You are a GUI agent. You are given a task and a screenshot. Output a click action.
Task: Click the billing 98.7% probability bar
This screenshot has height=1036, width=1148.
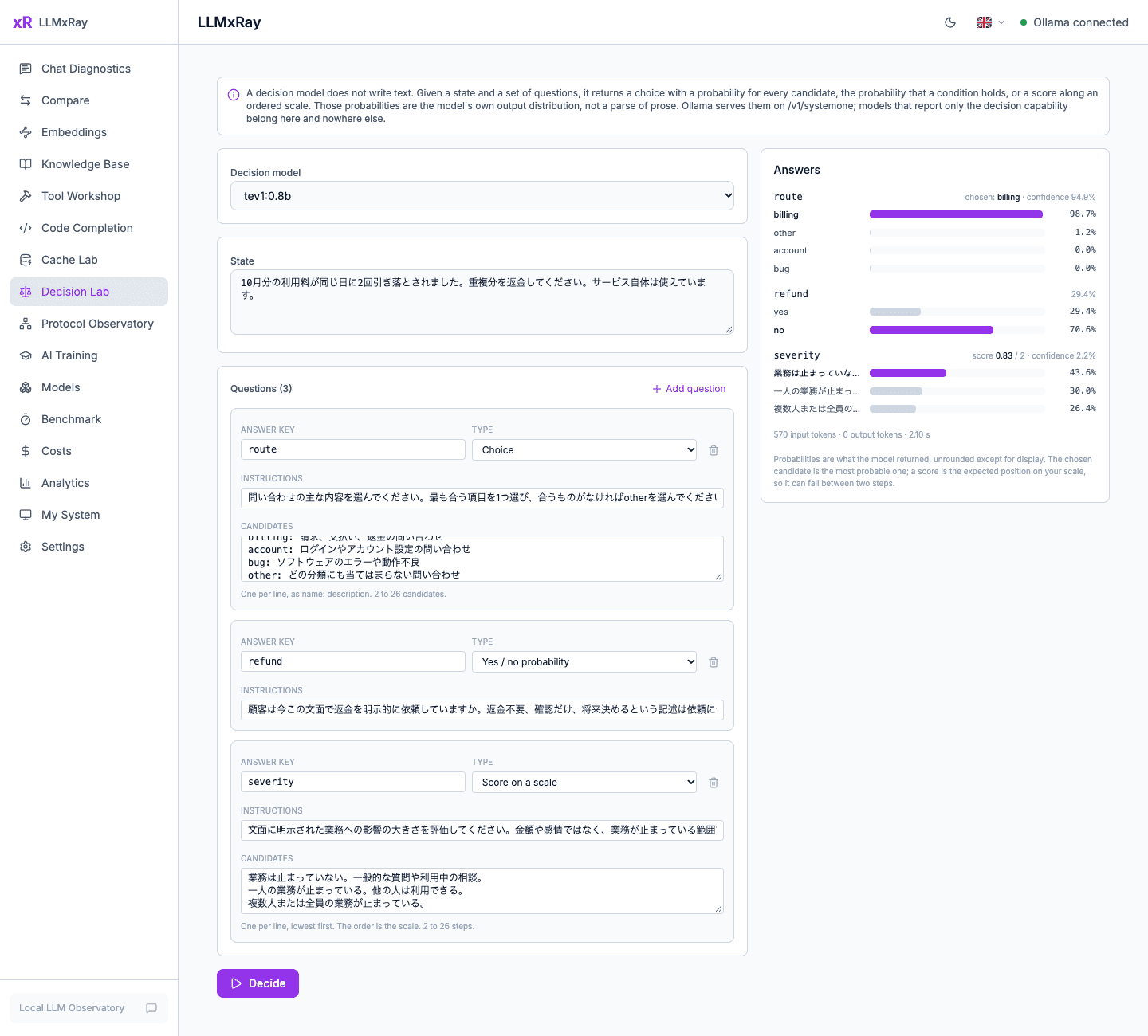coord(957,214)
